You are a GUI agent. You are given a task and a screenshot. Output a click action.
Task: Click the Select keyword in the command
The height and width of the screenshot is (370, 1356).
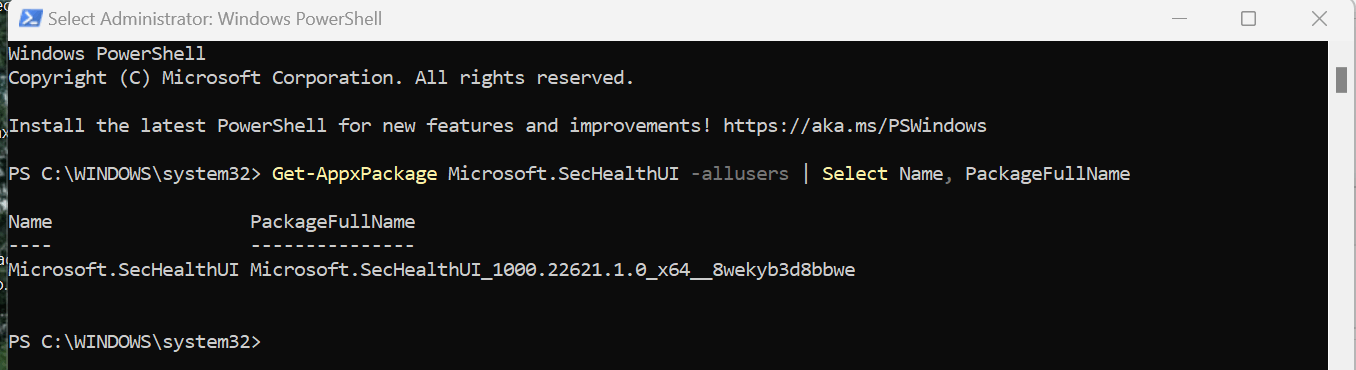(x=855, y=174)
